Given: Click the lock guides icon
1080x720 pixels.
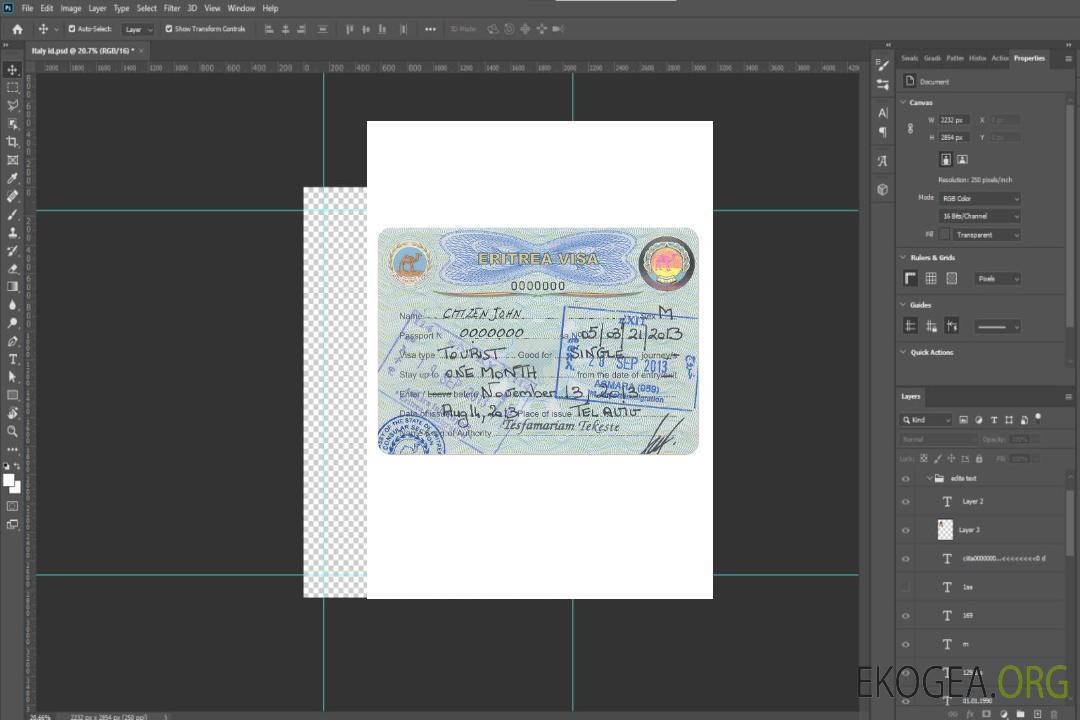Looking at the screenshot, I should tap(931, 327).
